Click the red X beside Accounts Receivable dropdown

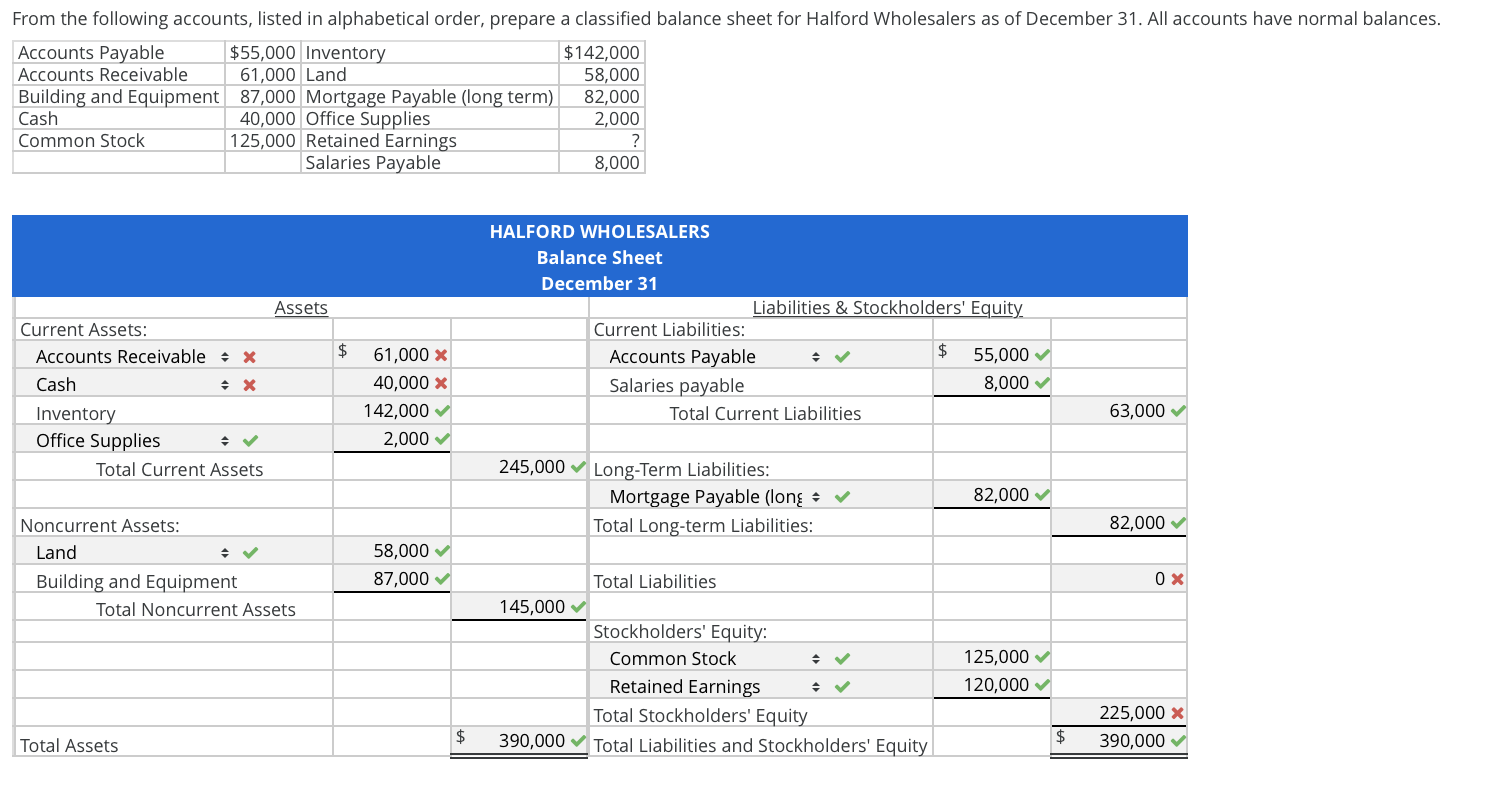250,357
